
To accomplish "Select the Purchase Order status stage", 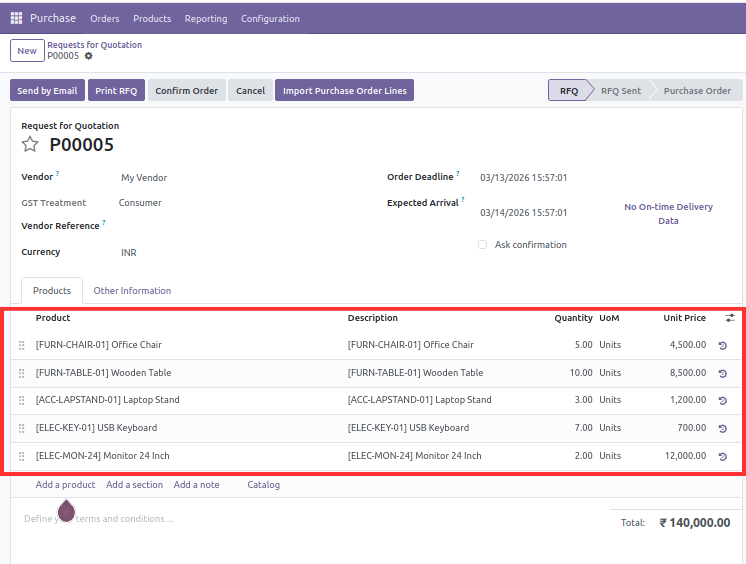I will [697, 90].
